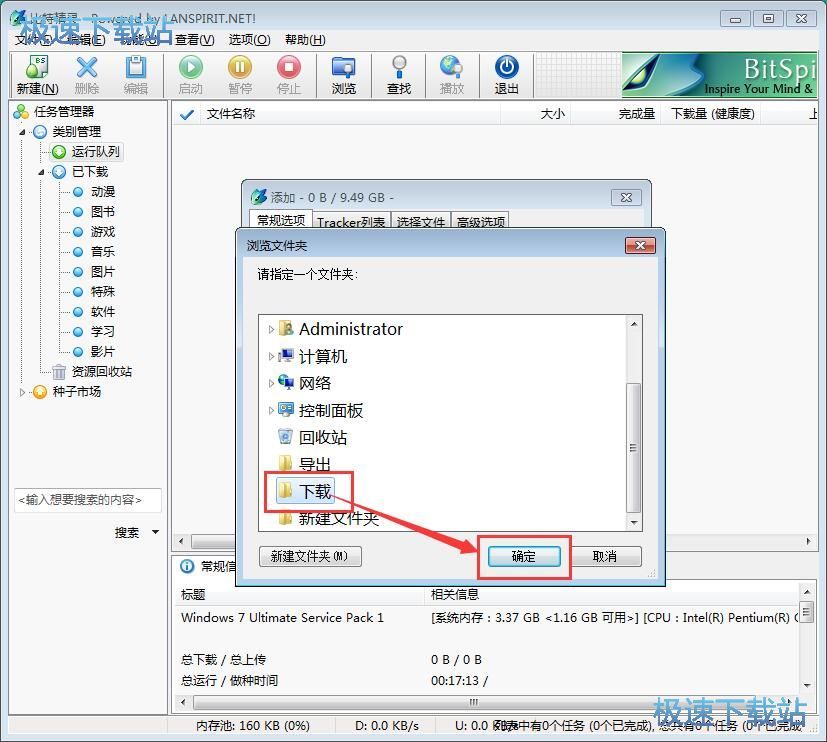827x742 pixels.
Task: Click the Play (播放) toolbar icon
Action: pos(452,75)
